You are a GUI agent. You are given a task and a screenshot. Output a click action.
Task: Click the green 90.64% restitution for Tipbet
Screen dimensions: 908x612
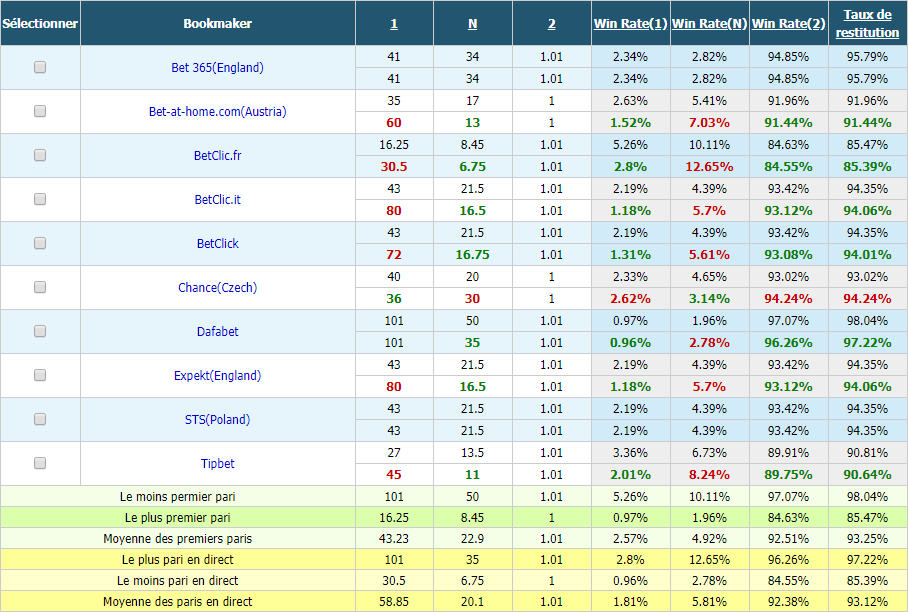click(867, 475)
